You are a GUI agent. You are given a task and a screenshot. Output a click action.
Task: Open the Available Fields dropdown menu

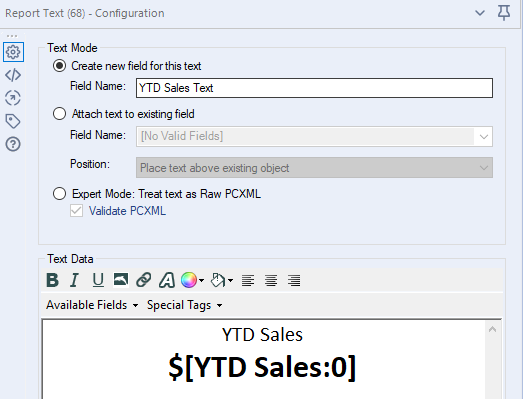(x=92, y=305)
